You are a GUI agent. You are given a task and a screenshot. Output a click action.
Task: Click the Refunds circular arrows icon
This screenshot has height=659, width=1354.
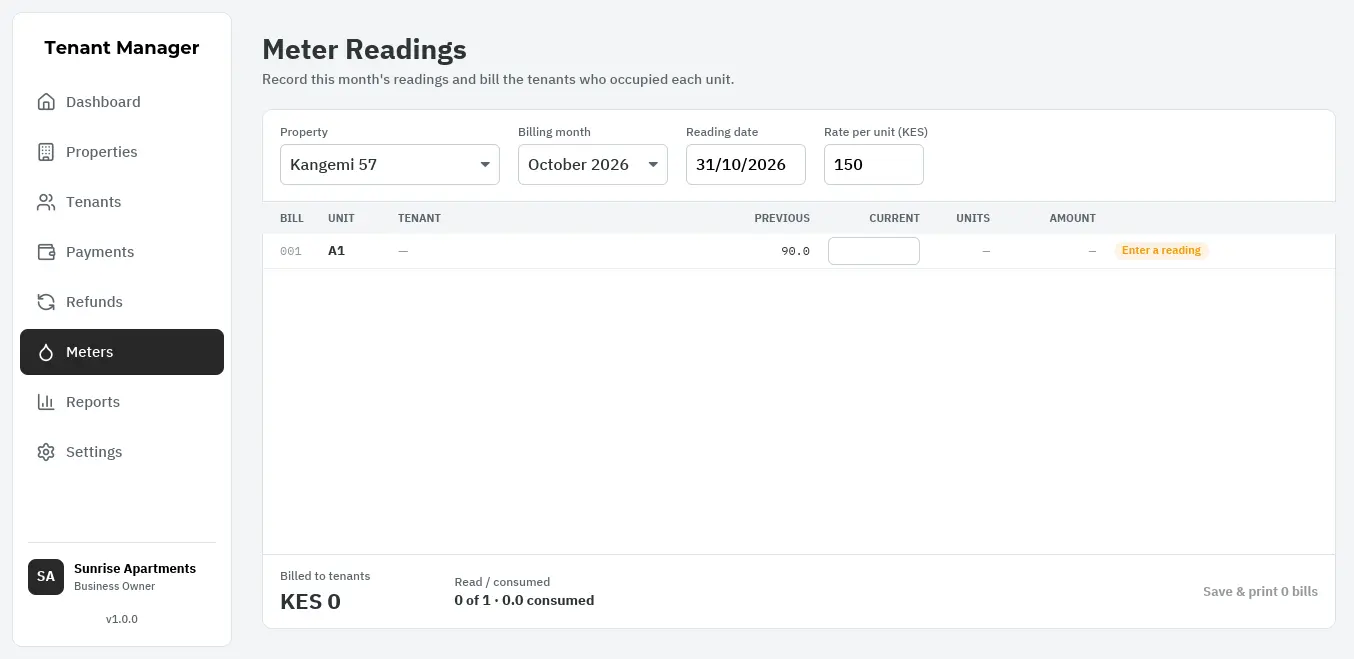click(x=46, y=302)
